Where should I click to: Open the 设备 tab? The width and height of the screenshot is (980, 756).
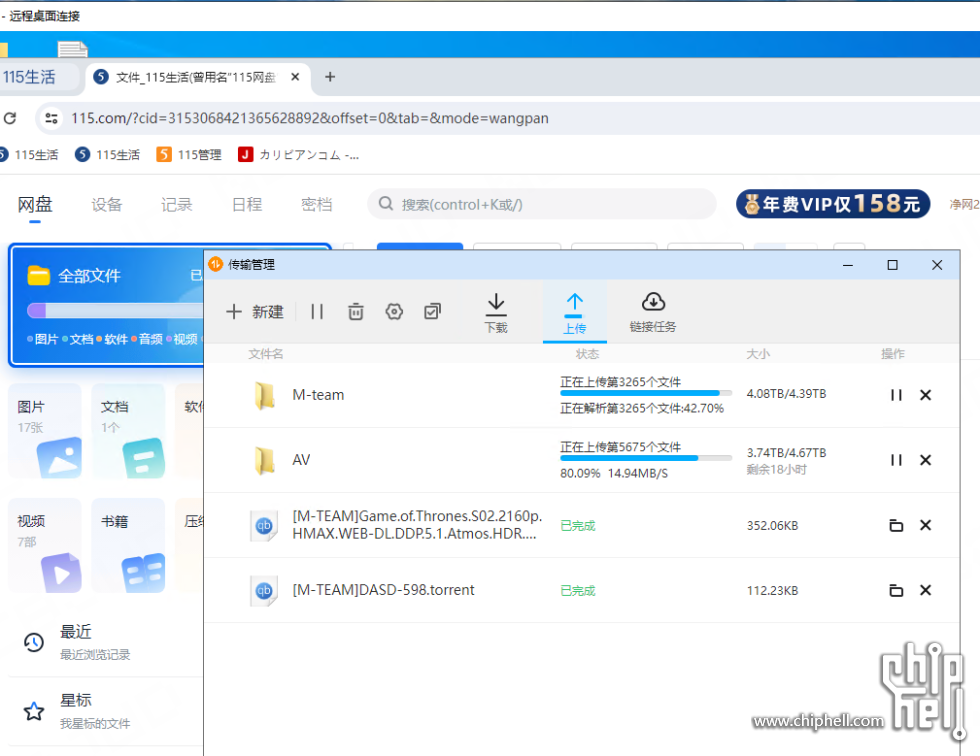tap(107, 204)
